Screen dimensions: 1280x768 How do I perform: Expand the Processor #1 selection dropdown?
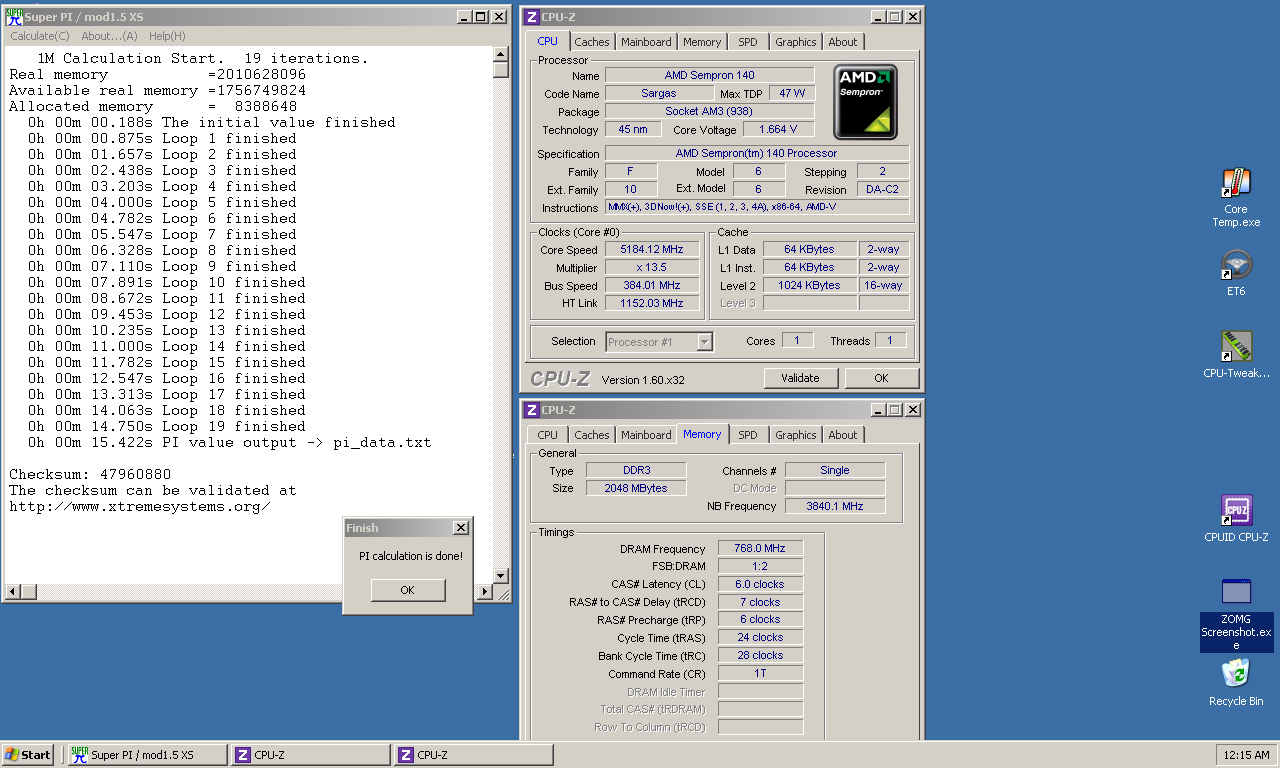tap(705, 342)
